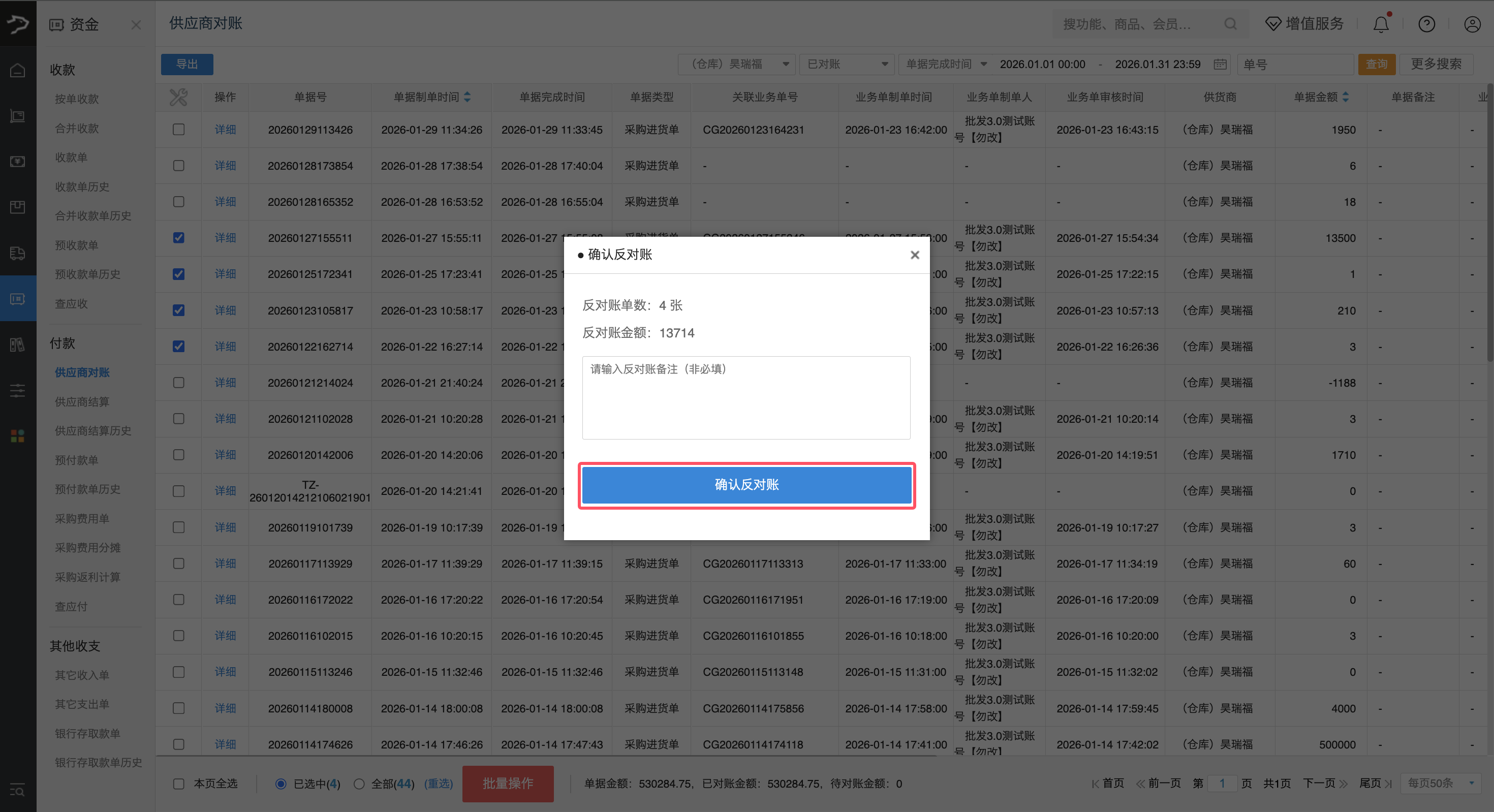Click the user account avatar icon
The height and width of the screenshot is (812, 1494).
(x=1472, y=24)
